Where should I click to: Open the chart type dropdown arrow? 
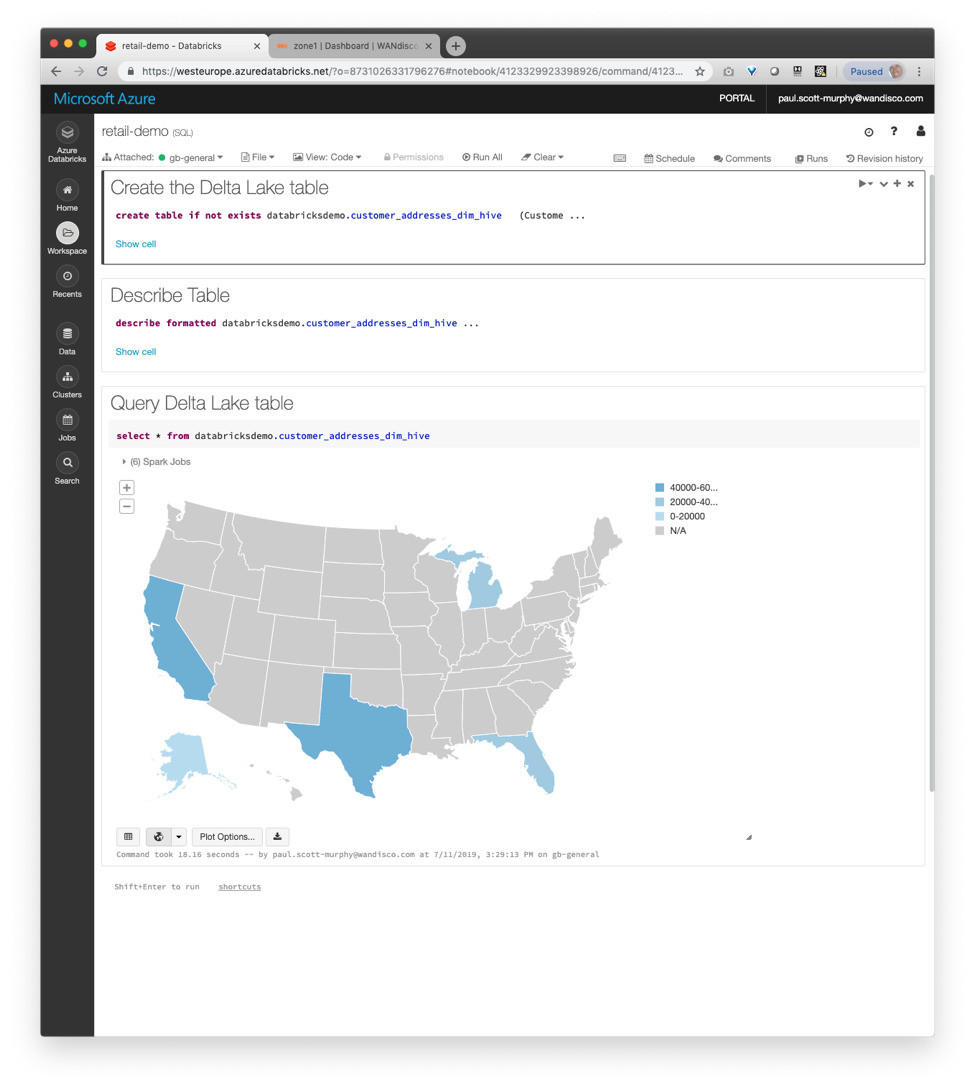pos(179,837)
